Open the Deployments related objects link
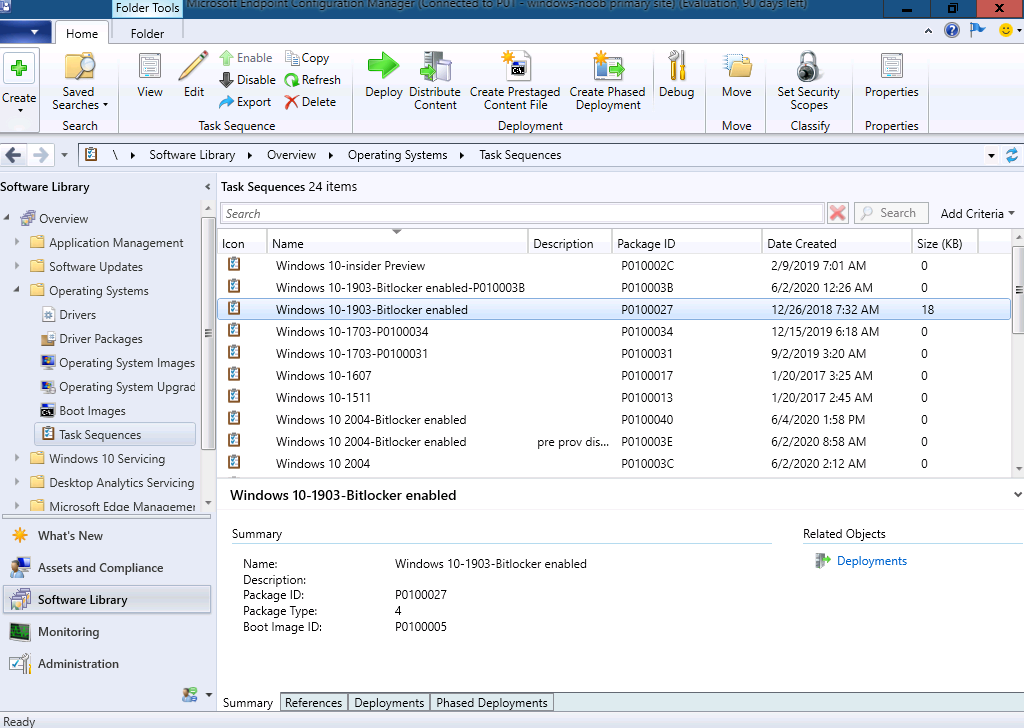The width and height of the screenshot is (1024, 728). pyautogui.click(x=871, y=561)
